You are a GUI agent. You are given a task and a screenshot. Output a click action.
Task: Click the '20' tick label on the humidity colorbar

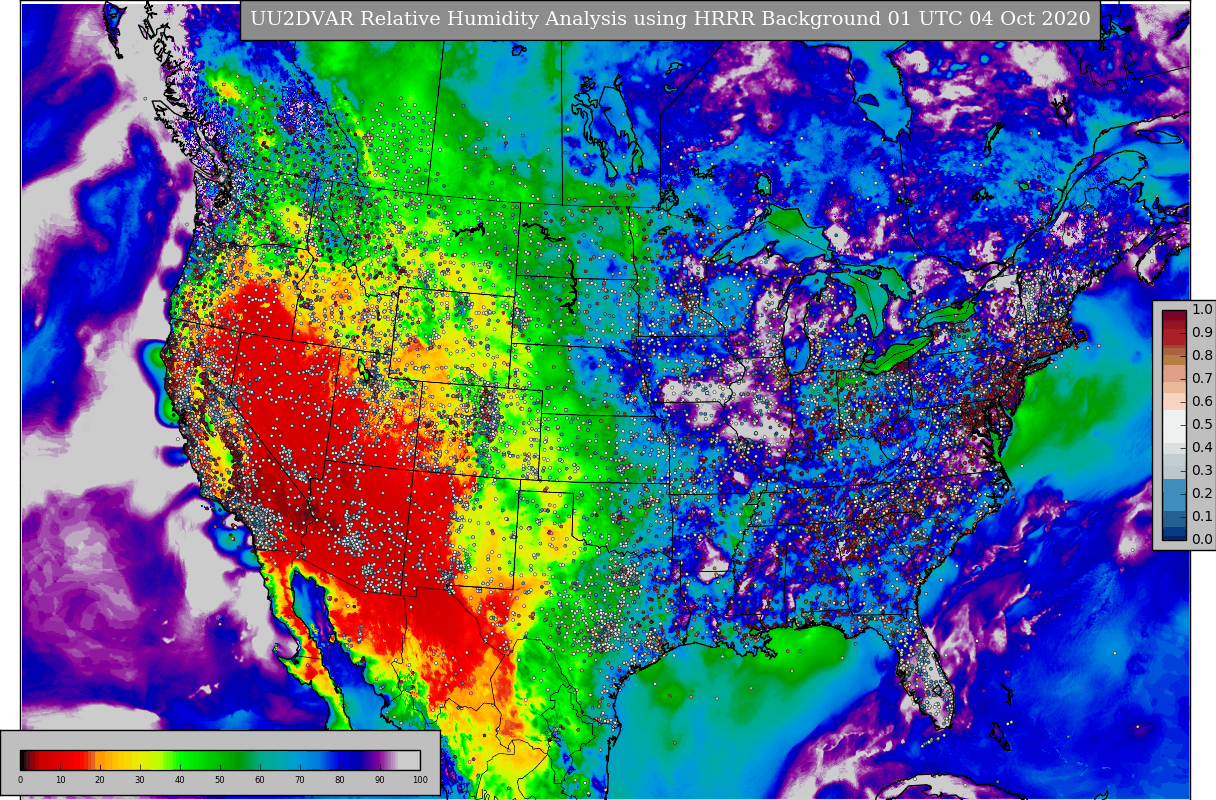click(x=100, y=779)
